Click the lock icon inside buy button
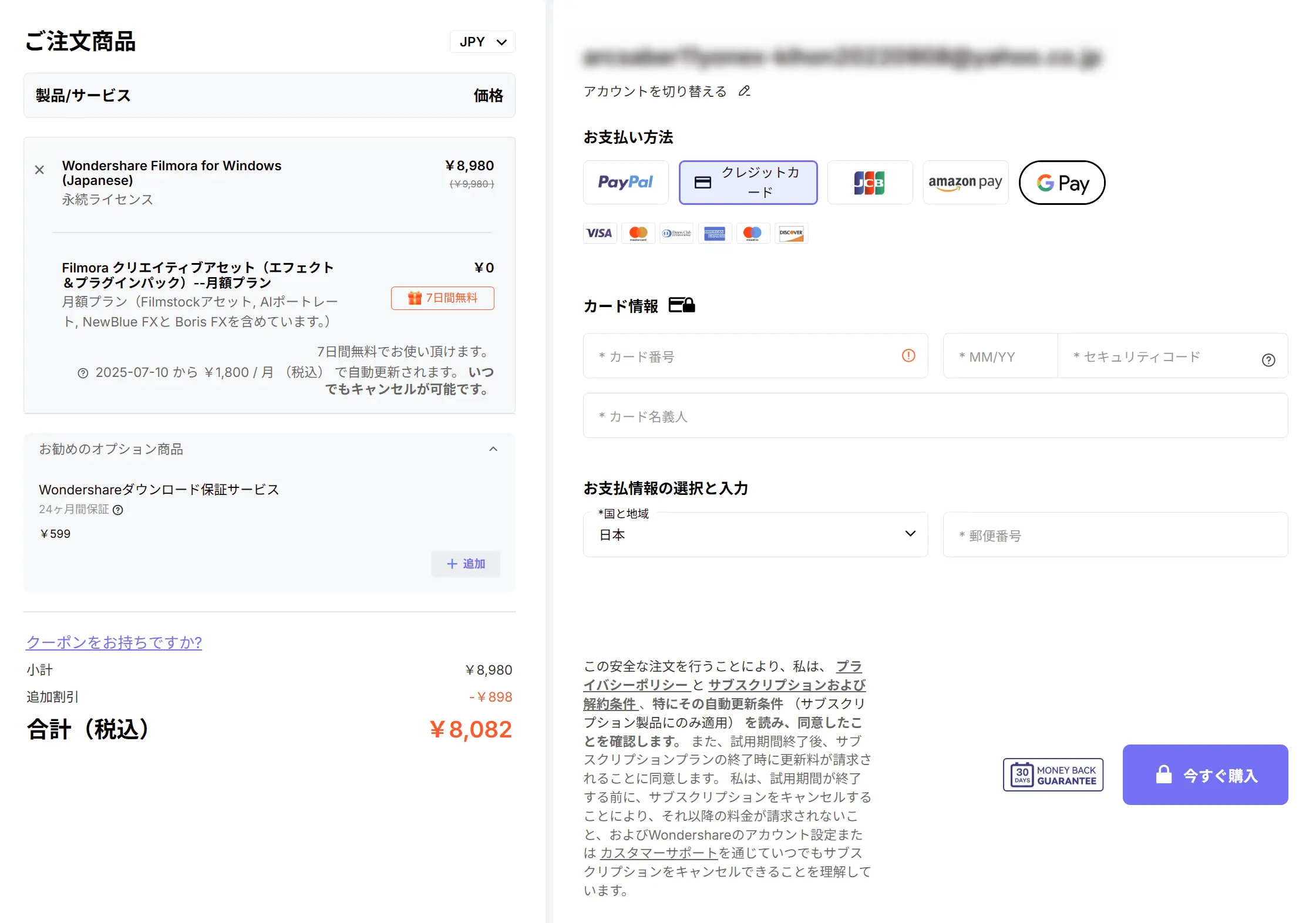 (x=1163, y=774)
